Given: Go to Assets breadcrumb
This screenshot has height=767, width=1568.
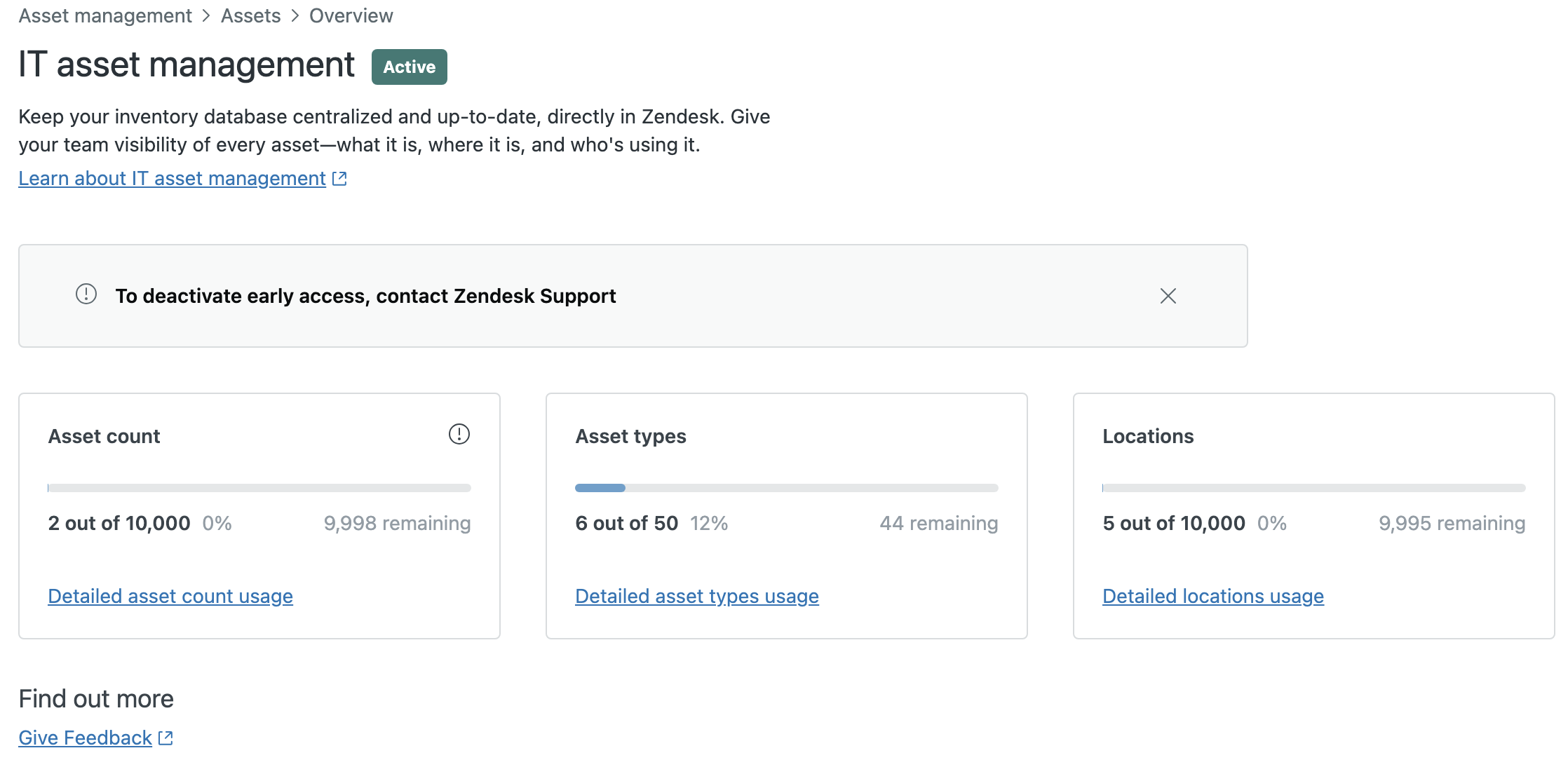Looking at the screenshot, I should point(250,15).
